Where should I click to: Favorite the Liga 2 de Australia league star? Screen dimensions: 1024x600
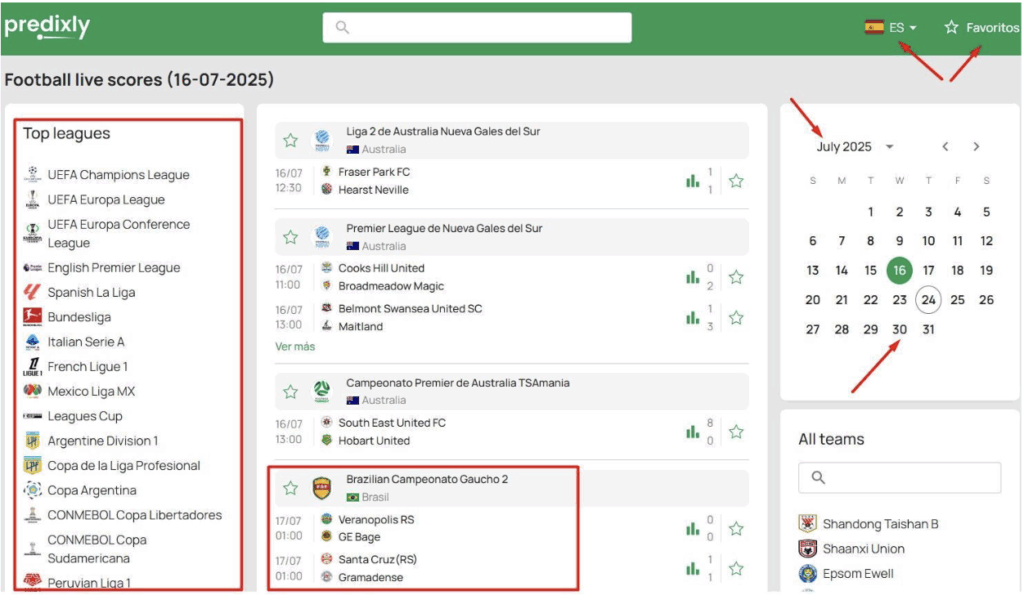pyautogui.click(x=290, y=140)
